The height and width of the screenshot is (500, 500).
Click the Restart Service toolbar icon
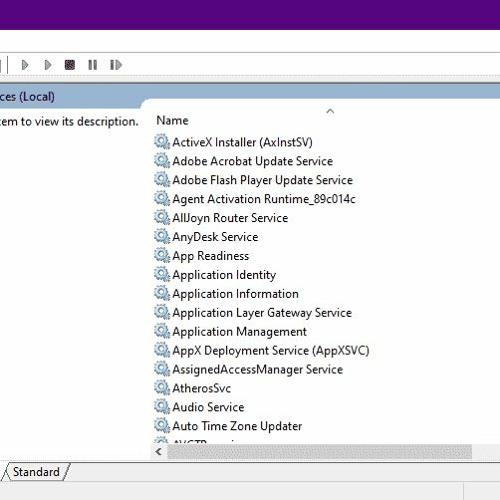point(116,65)
